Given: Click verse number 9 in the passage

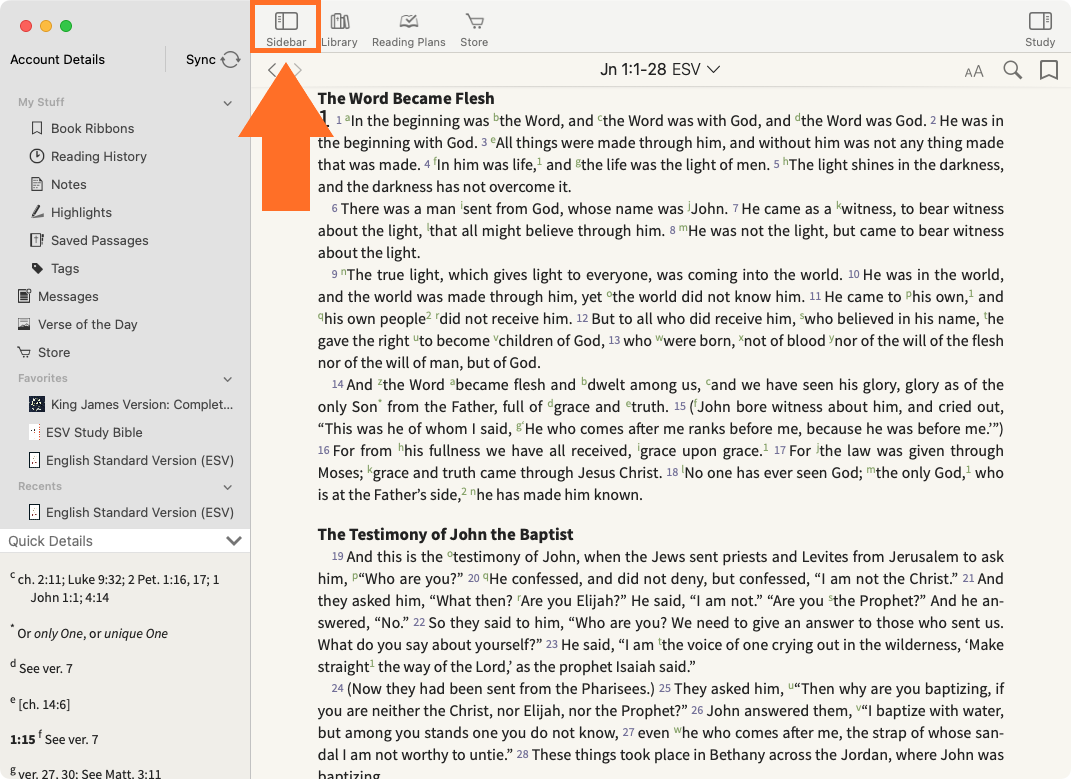Looking at the screenshot, I should pos(335,275).
